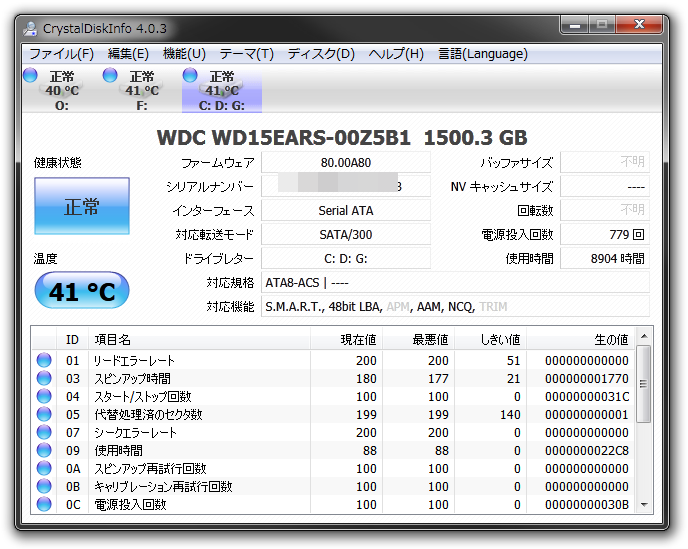Select the F: drive status icon
Image resolution: width=688 pixels, height=549 pixels.
[x=110, y=75]
